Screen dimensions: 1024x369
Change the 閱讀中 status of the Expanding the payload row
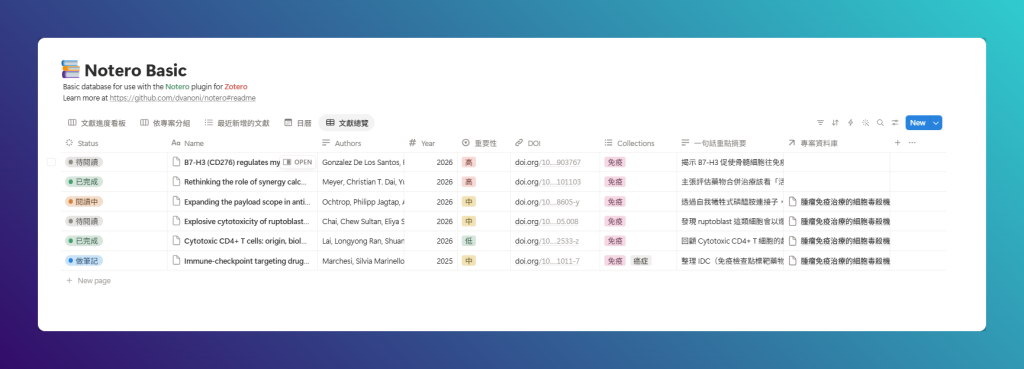[x=84, y=202]
